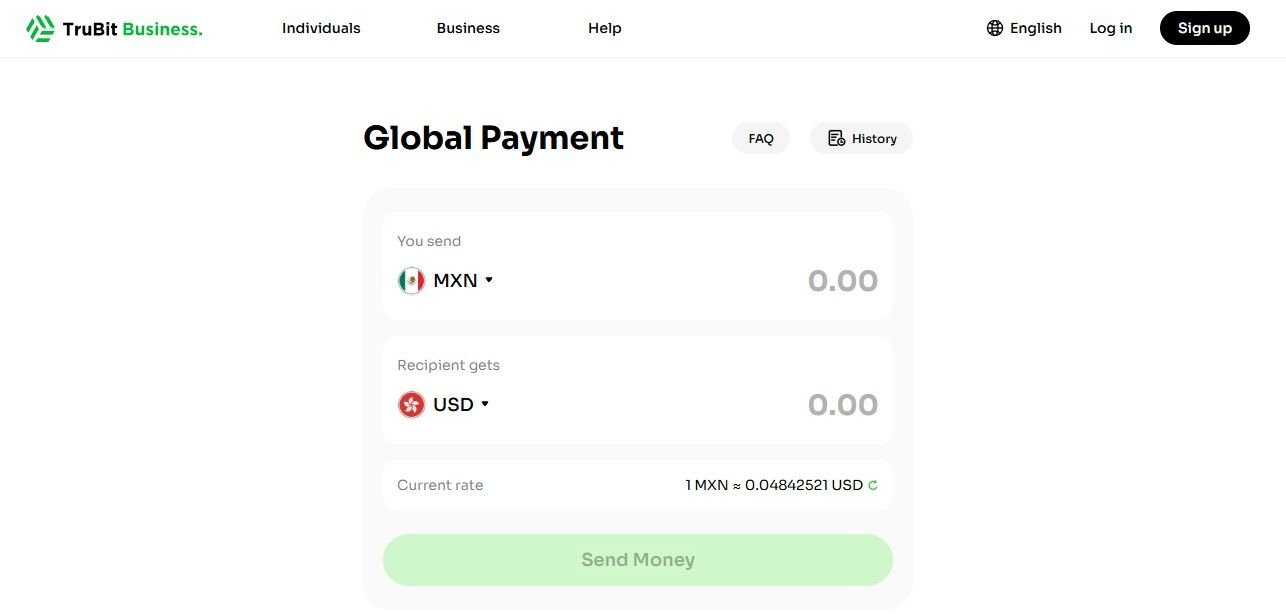Click the Hong Kong flag icon
Screen dimensions: 1286x615
pyautogui.click(x=411, y=405)
